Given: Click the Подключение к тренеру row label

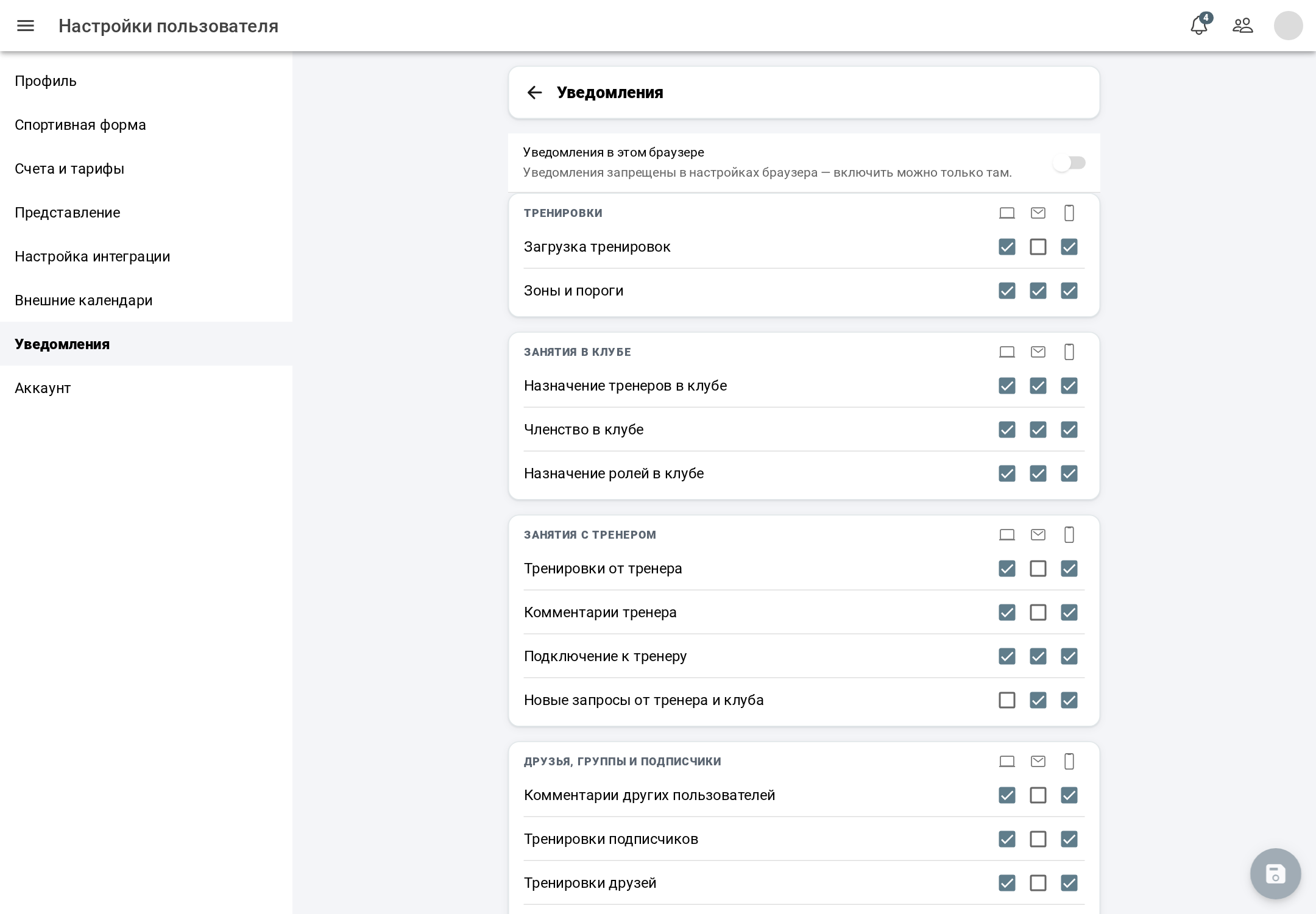Looking at the screenshot, I should click(x=605, y=656).
